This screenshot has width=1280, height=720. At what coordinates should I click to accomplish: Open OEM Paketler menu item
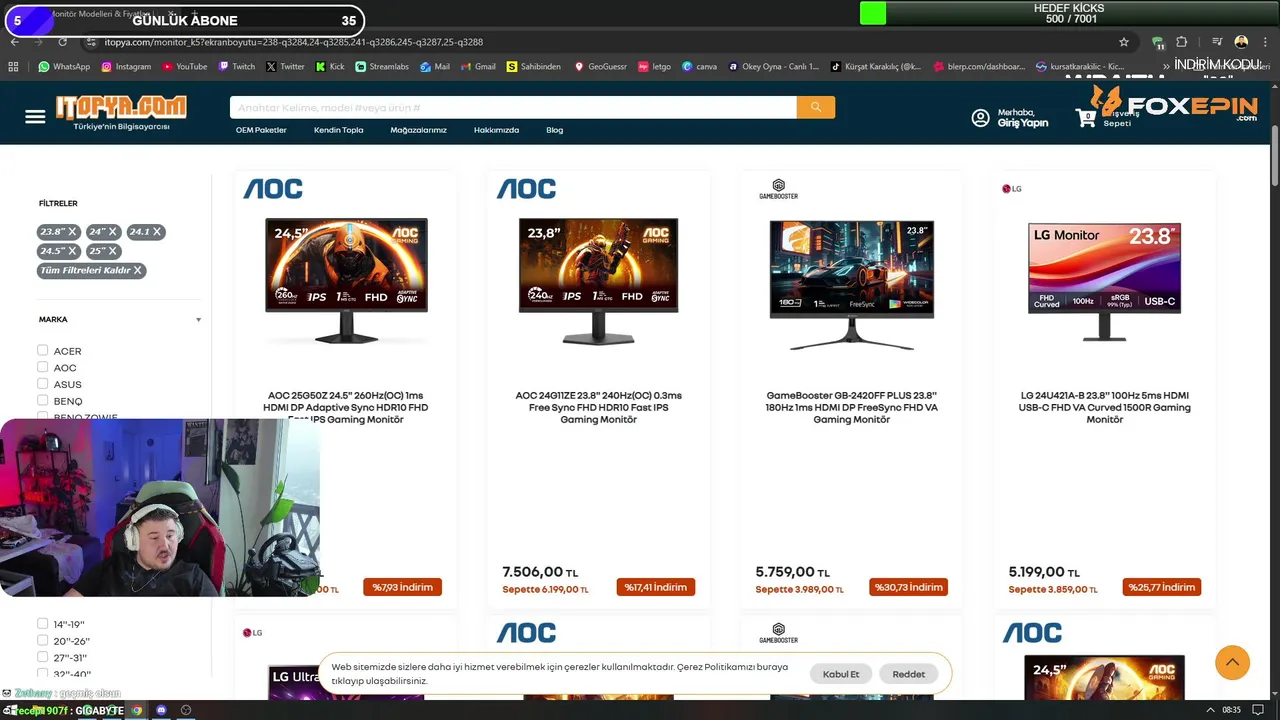[261, 130]
